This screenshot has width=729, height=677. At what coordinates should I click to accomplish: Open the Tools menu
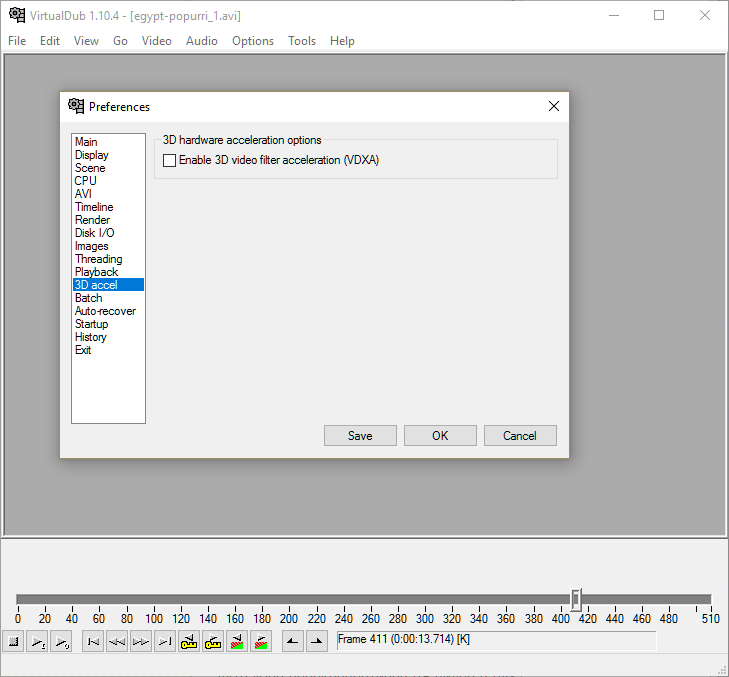click(302, 41)
